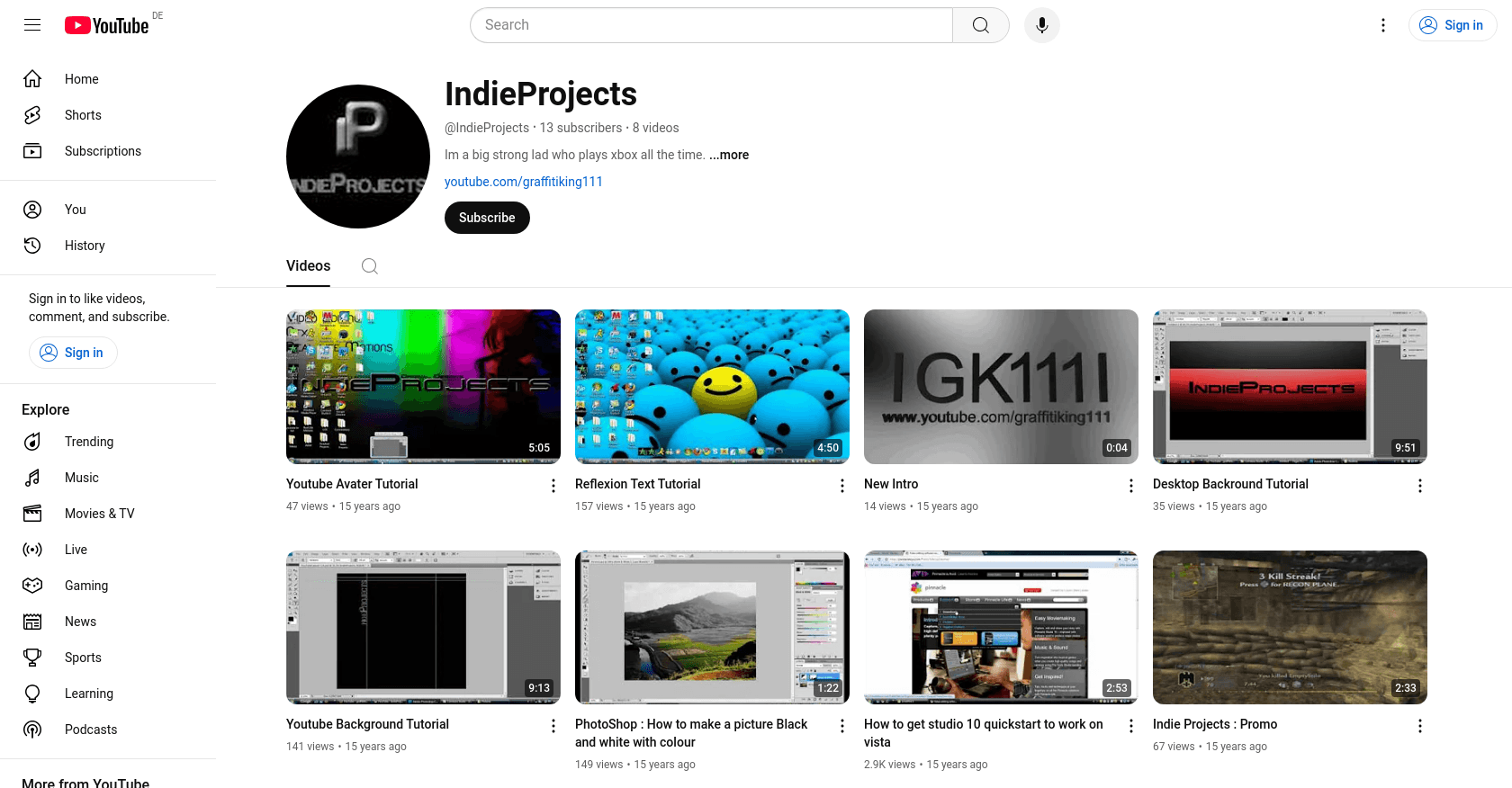Open options menu for Indie Projects : Promo

click(1419, 726)
